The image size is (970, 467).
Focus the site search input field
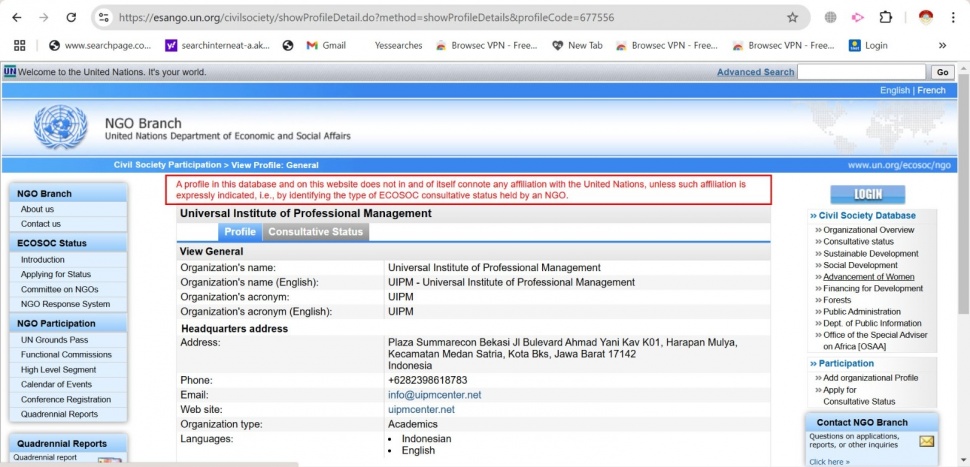pos(861,72)
